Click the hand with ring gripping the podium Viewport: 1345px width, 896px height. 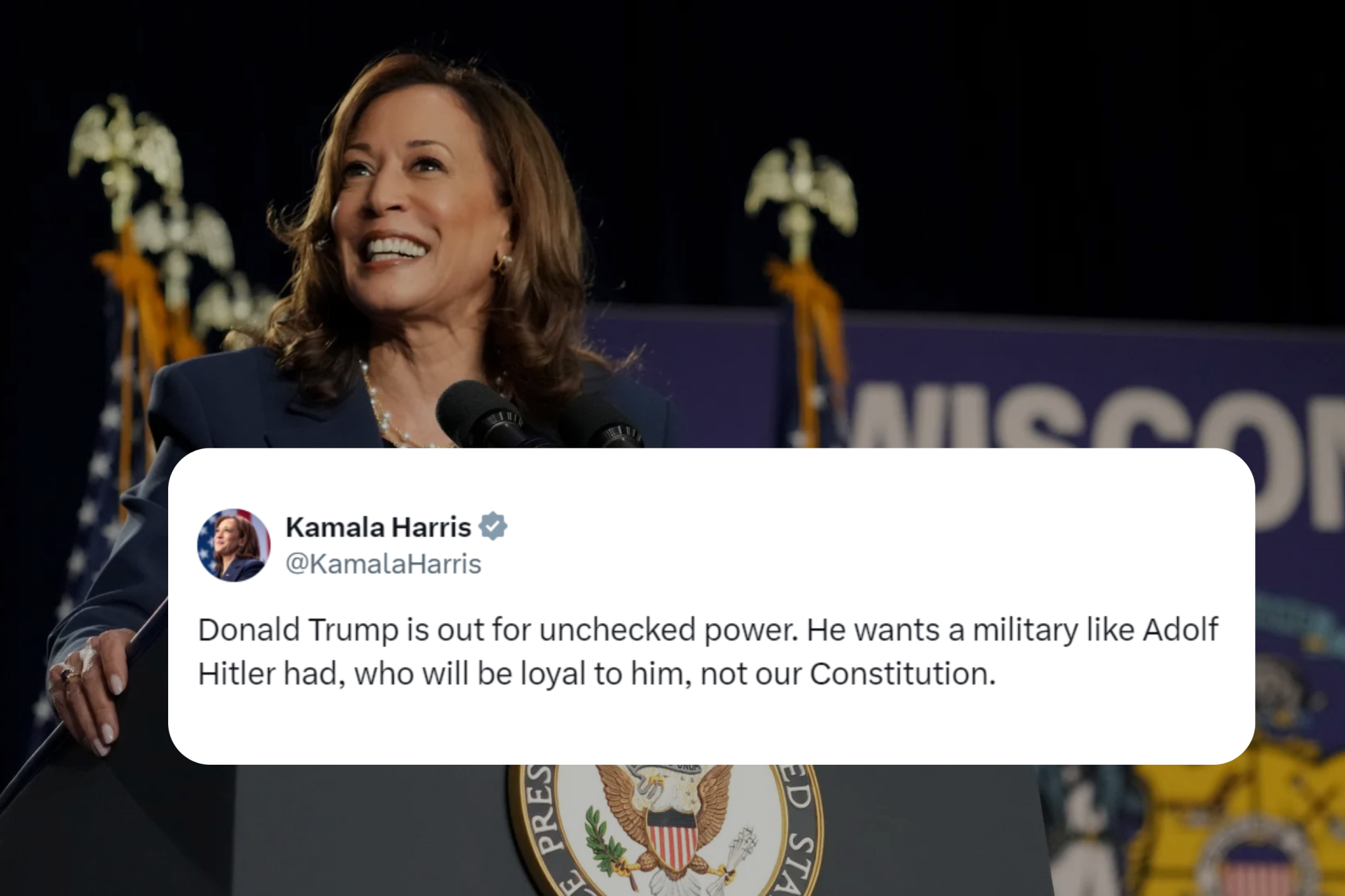coord(87,689)
